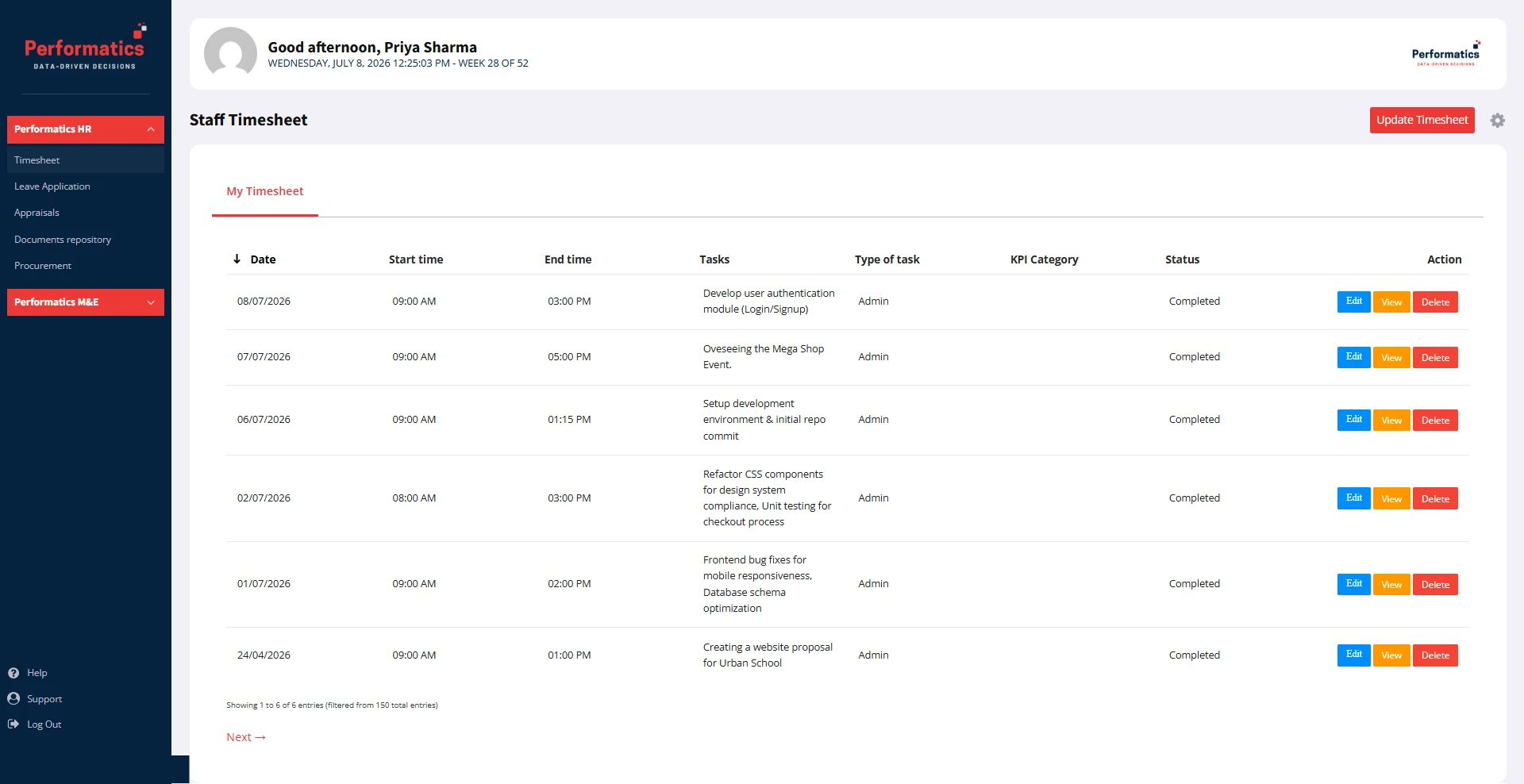Sort by KPI Category column header
Viewport: 1524px width, 784px height.
(x=1044, y=259)
